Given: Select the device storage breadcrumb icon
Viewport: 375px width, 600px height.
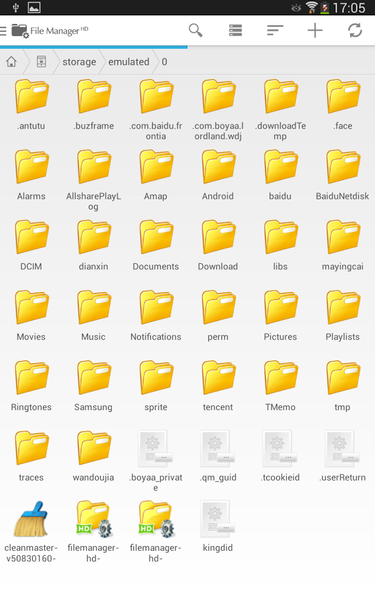Looking at the screenshot, I should tap(41, 61).
